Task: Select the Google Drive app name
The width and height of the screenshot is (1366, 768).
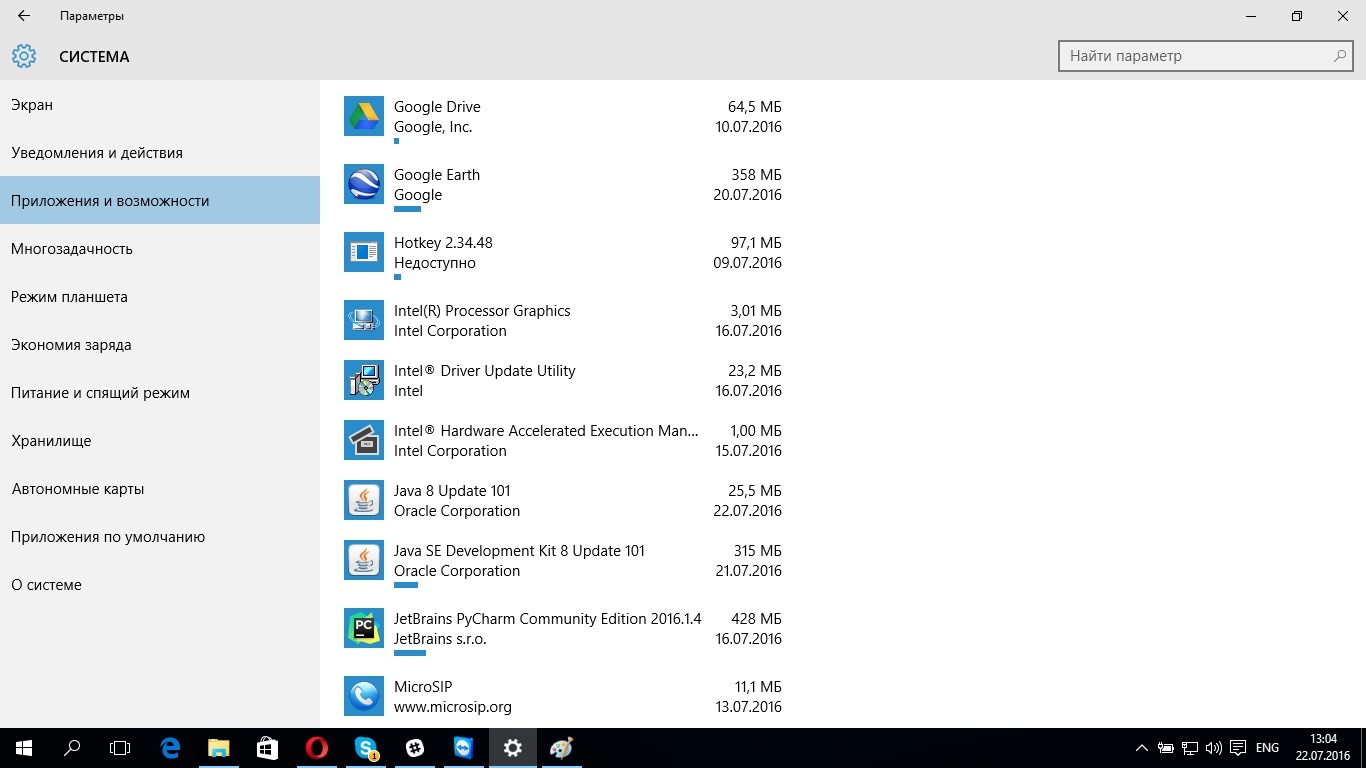Action: click(437, 107)
